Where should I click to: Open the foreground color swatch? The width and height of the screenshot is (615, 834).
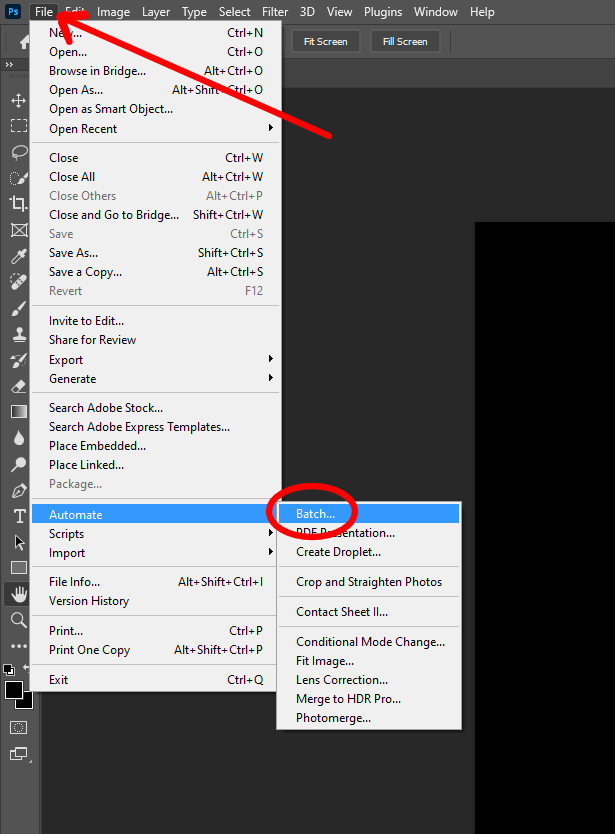14,690
